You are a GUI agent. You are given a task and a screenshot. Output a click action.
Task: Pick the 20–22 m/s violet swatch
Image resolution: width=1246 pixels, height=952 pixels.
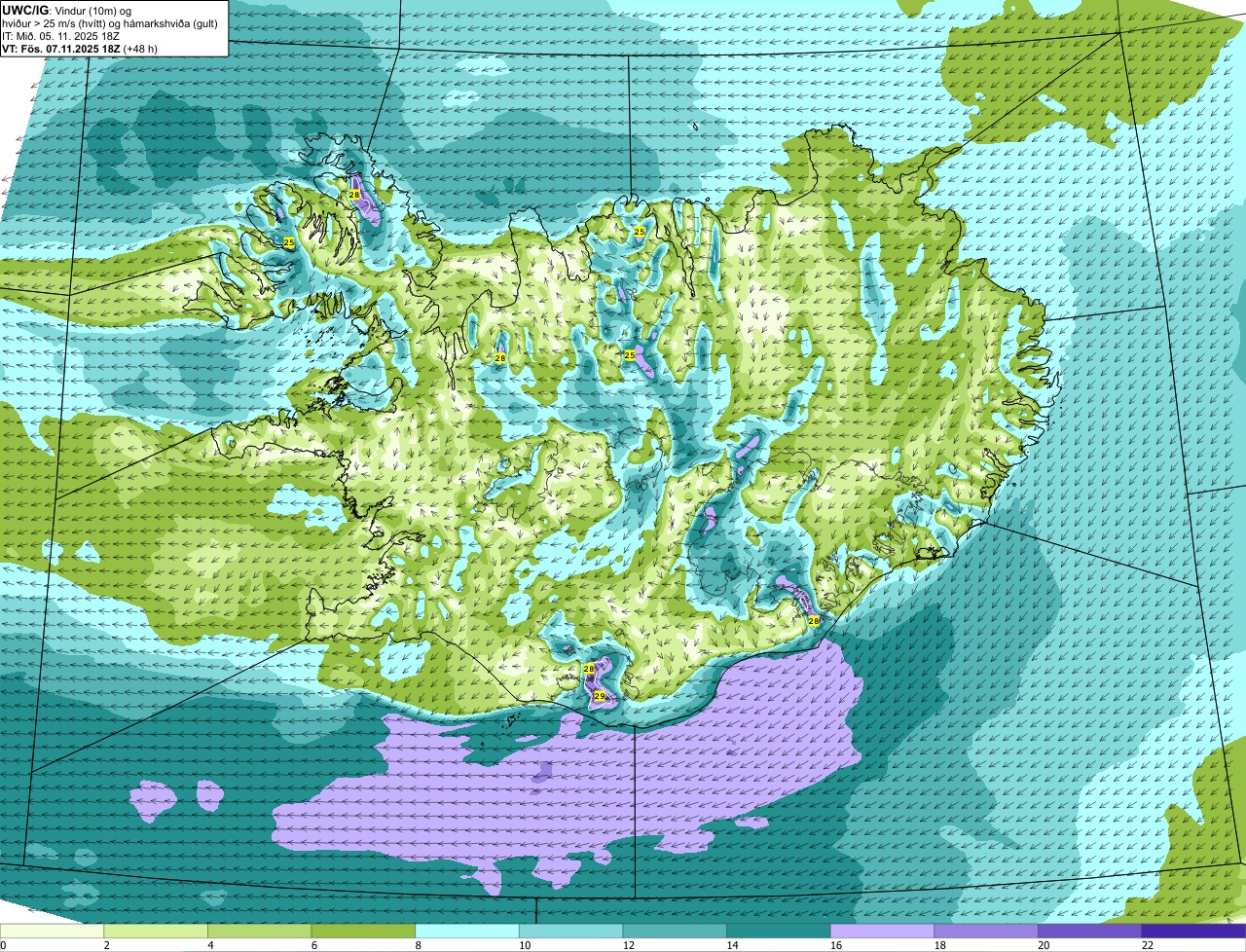(1090, 931)
